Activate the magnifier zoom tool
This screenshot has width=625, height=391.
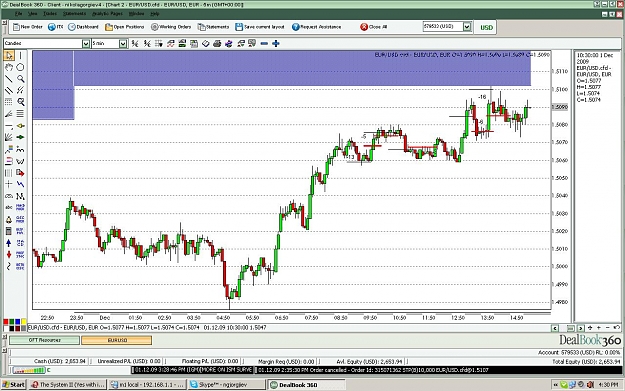coord(20,79)
